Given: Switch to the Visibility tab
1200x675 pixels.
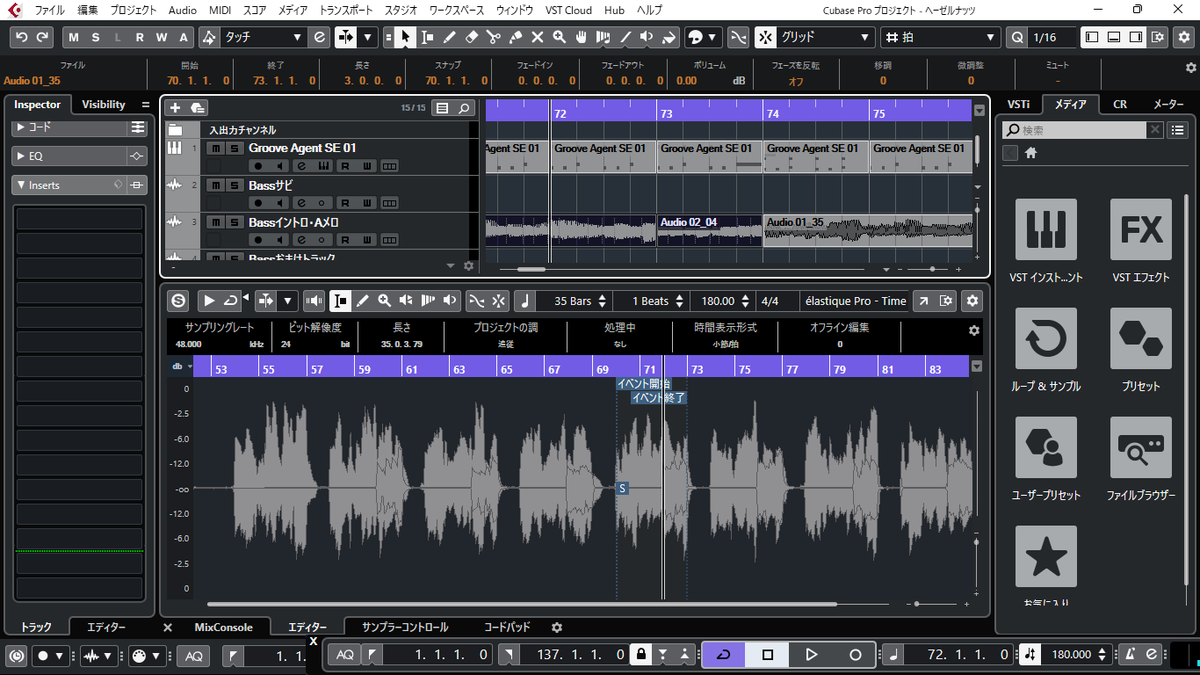Looking at the screenshot, I should 104,104.
